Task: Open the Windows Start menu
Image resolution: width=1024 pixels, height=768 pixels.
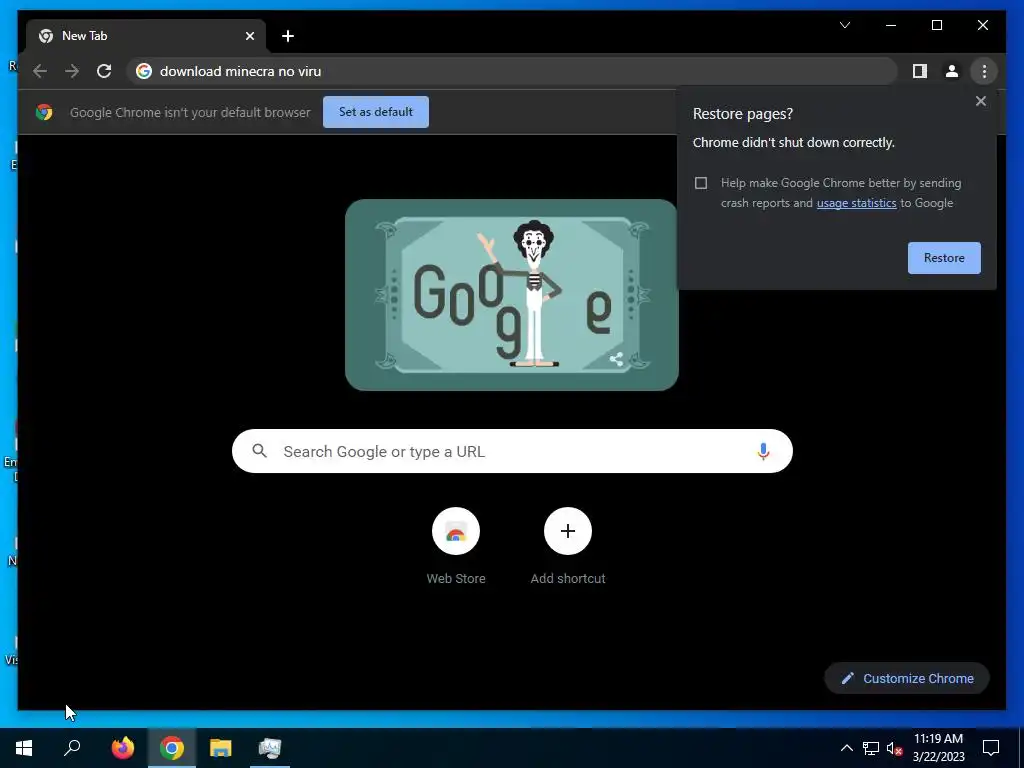Action: click(24, 748)
